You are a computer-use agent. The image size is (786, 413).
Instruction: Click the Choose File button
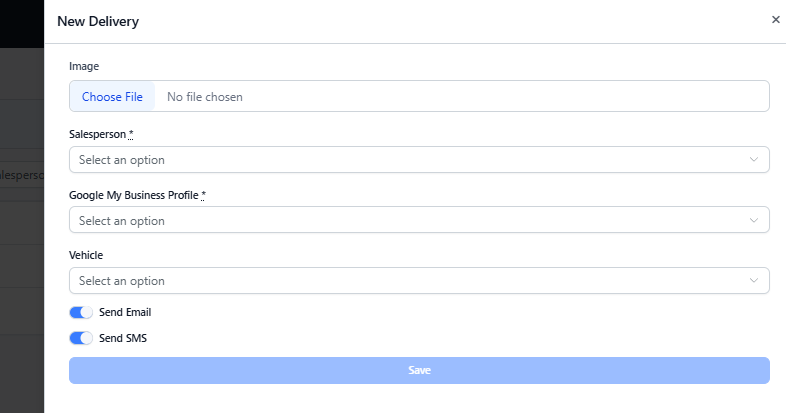[x=112, y=97]
